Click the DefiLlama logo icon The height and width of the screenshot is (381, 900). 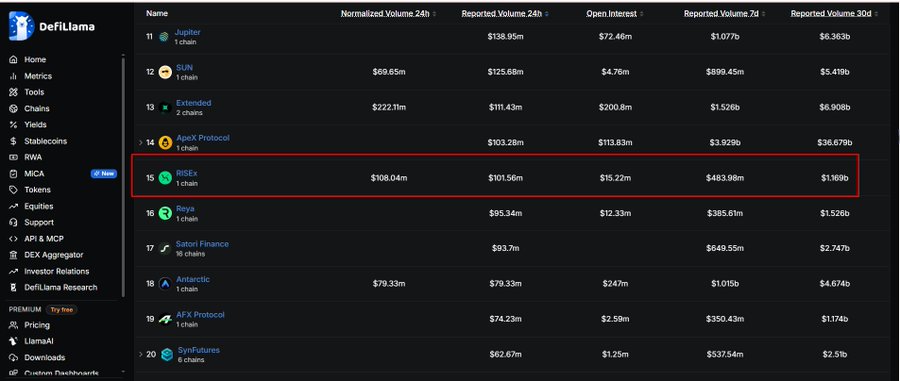coord(21,26)
